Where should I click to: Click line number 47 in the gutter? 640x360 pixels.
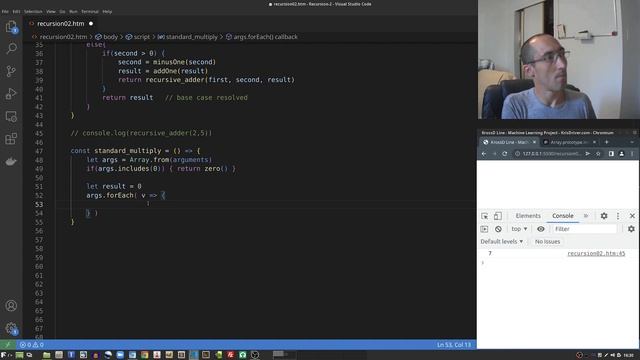39,151
